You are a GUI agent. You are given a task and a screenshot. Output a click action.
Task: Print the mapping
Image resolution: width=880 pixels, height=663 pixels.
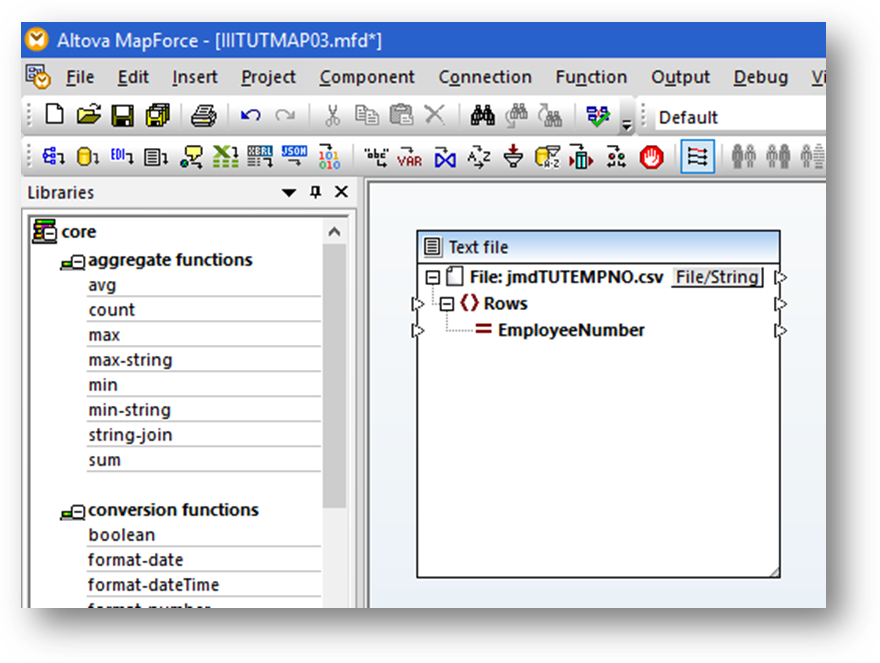(x=203, y=115)
